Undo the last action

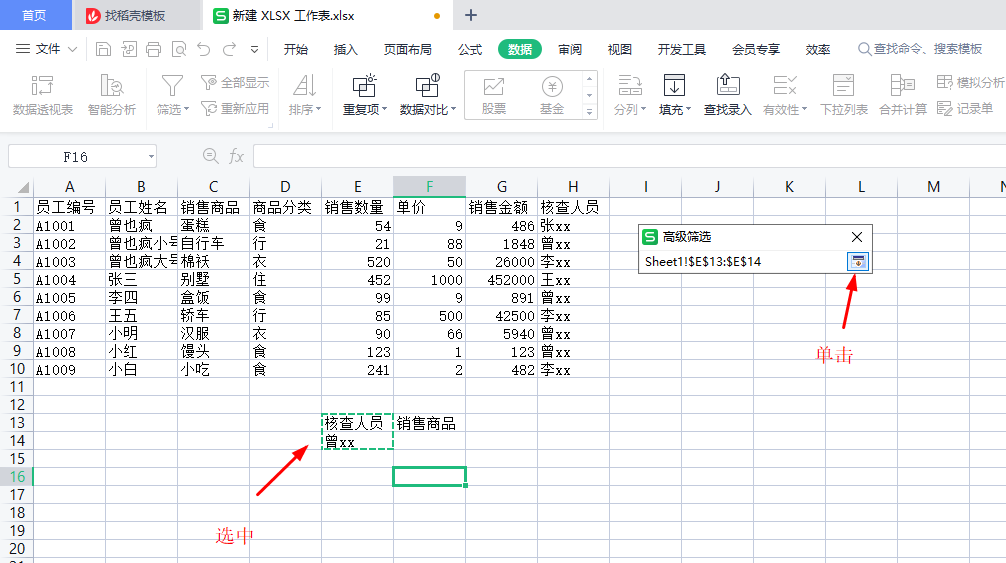[x=204, y=49]
